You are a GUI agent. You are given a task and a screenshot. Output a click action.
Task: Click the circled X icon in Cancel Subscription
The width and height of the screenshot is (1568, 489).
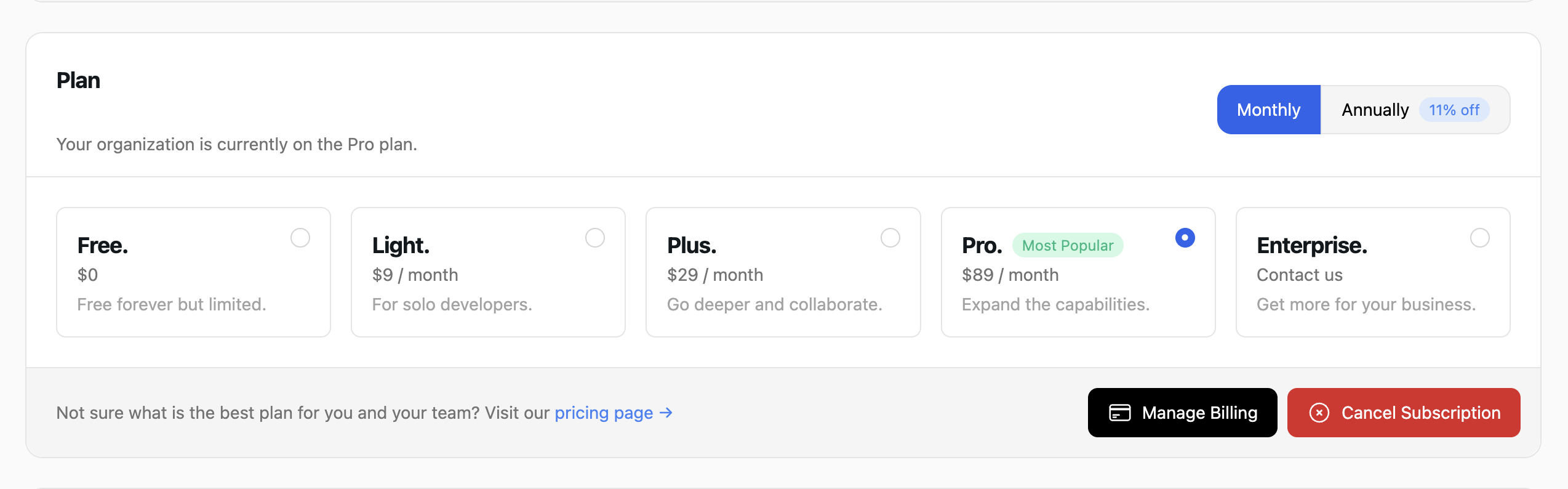(x=1319, y=413)
